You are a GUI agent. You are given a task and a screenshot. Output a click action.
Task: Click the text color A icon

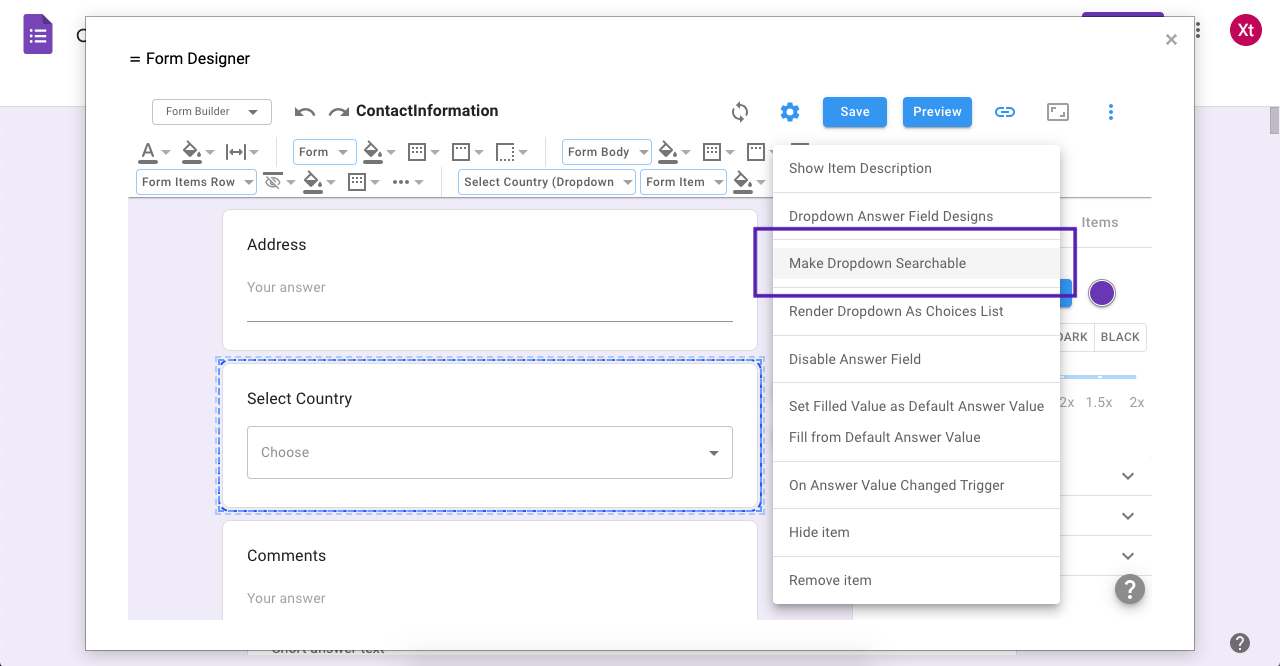click(x=148, y=152)
